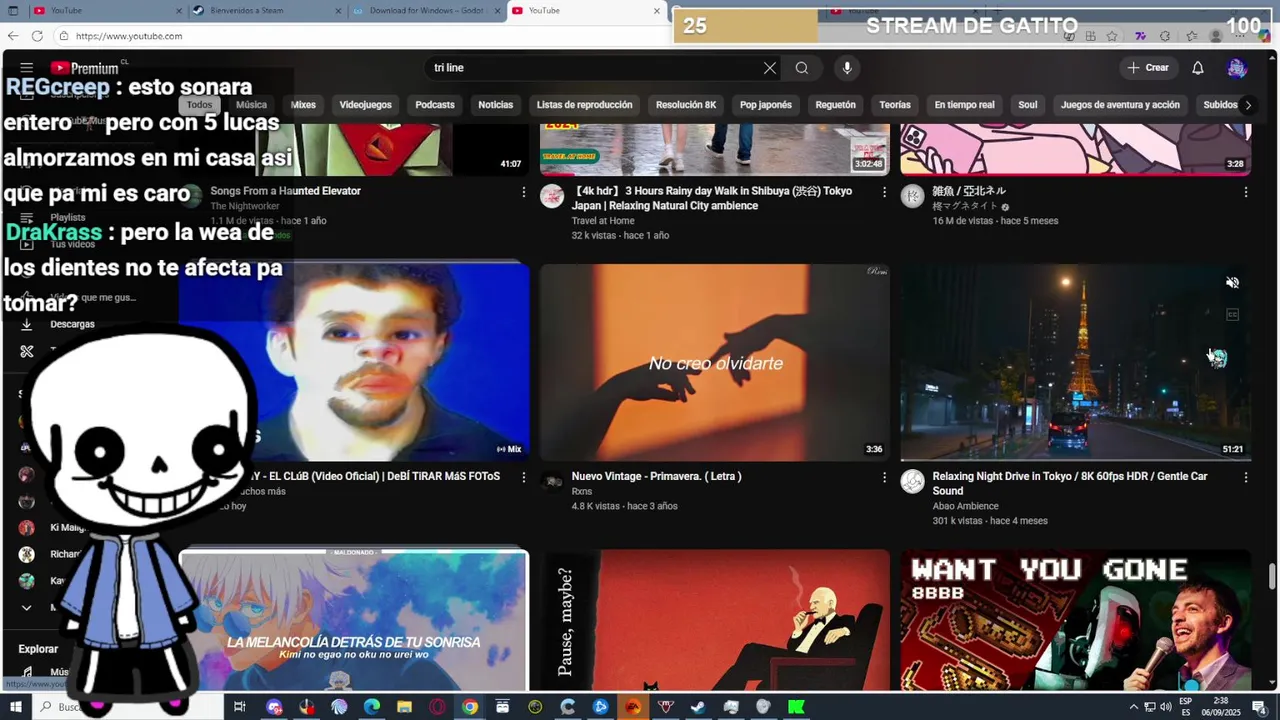
Task: Open the volume control in system tray
Action: 1166,707
